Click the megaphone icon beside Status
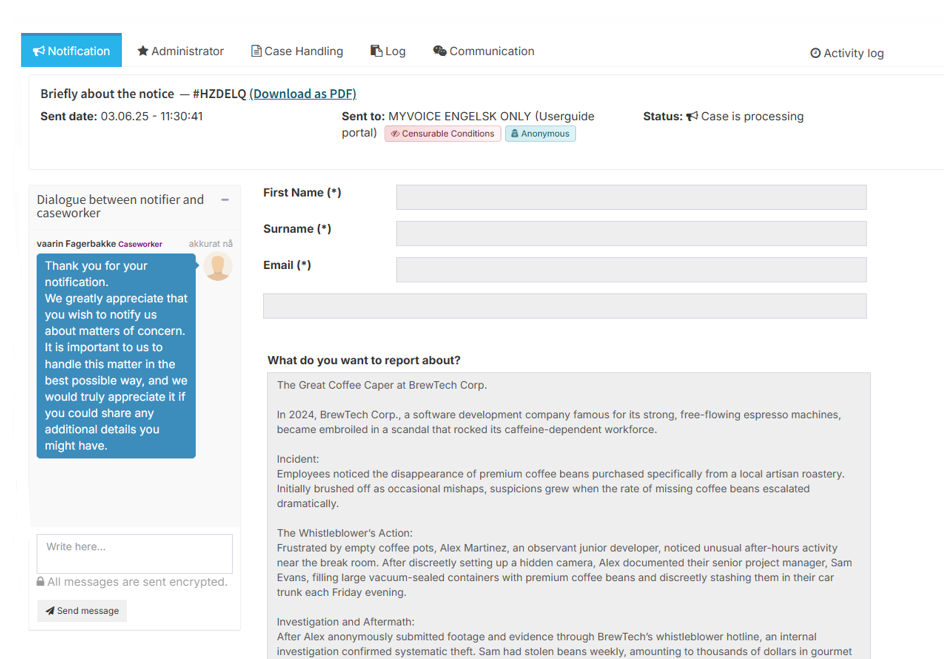 point(692,117)
